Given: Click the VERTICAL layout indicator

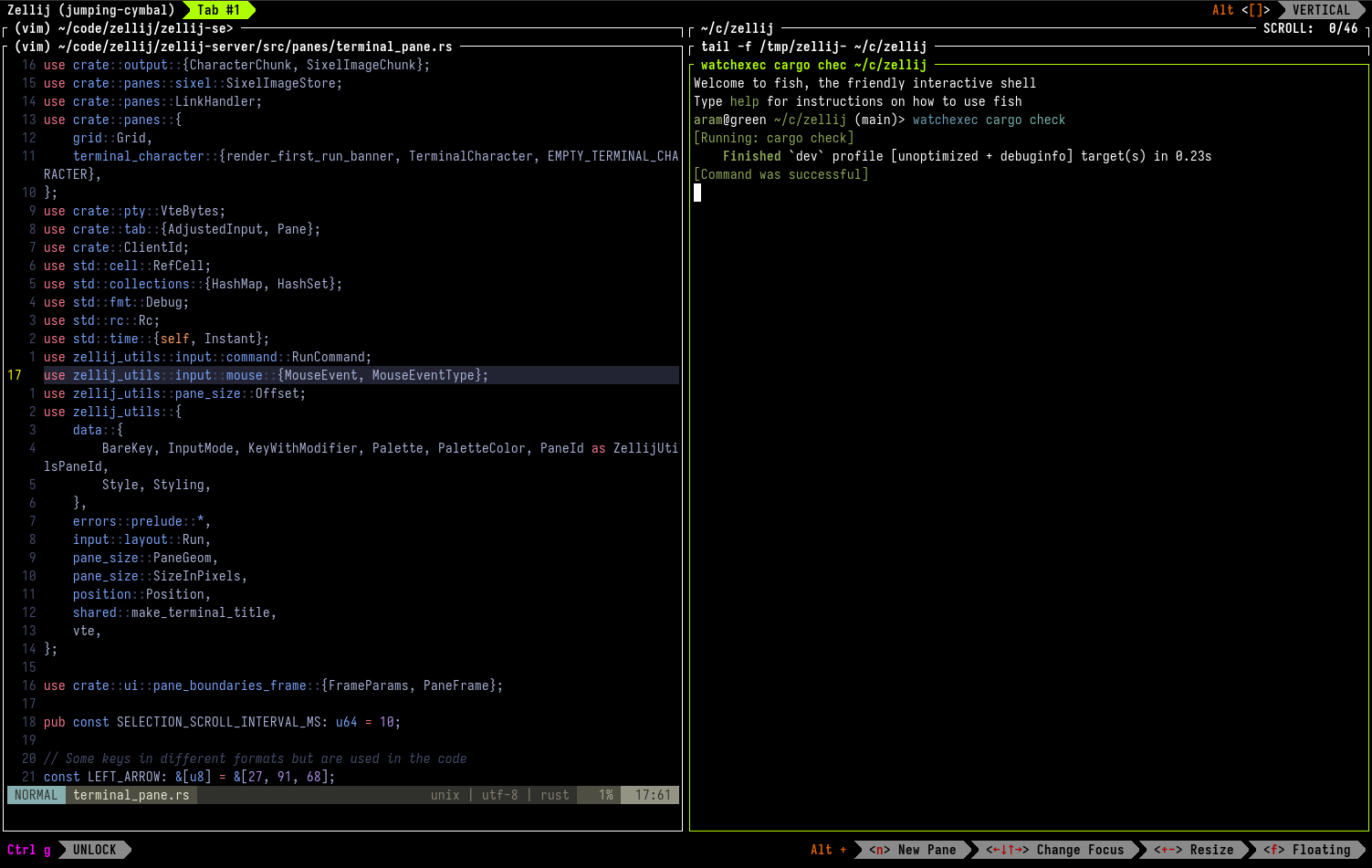Looking at the screenshot, I should pyautogui.click(x=1321, y=10).
